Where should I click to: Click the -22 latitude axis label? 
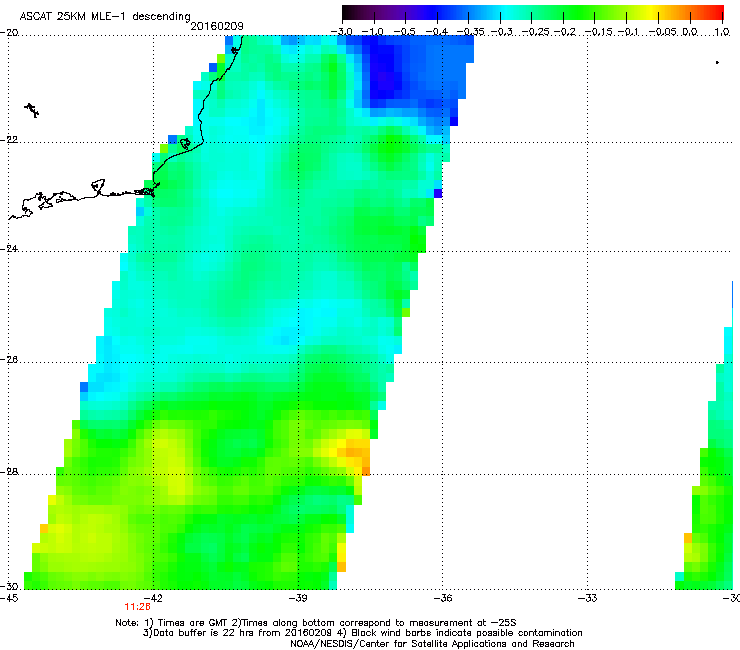click(9, 140)
